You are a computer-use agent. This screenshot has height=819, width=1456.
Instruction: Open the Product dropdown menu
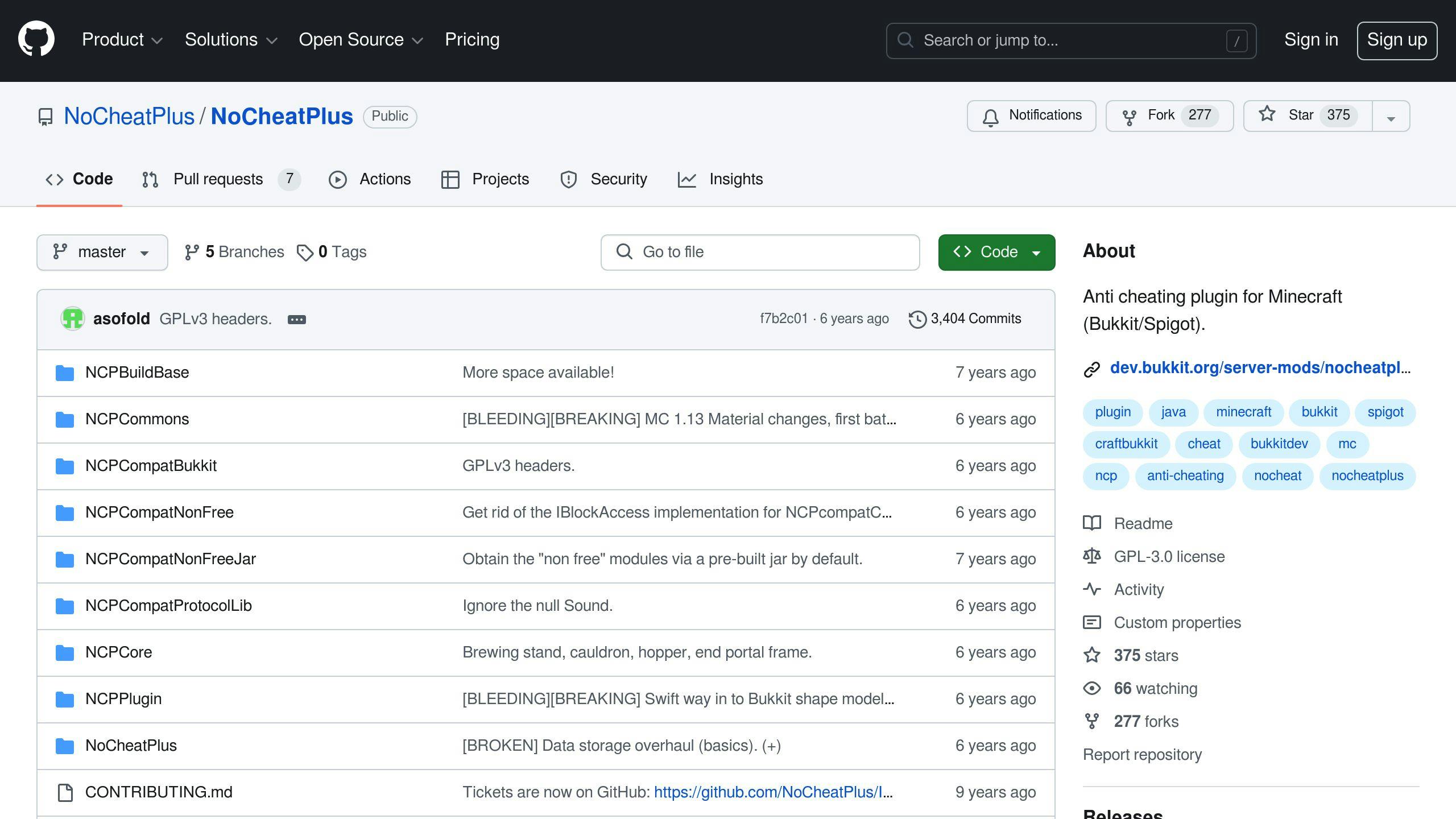click(122, 40)
